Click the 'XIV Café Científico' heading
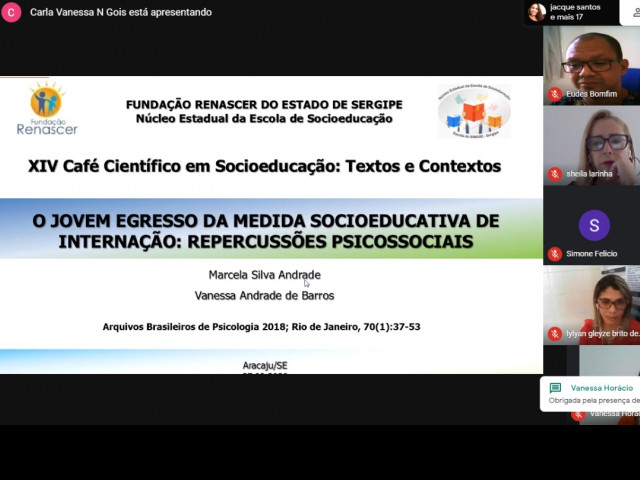The image size is (640, 480). [265, 166]
